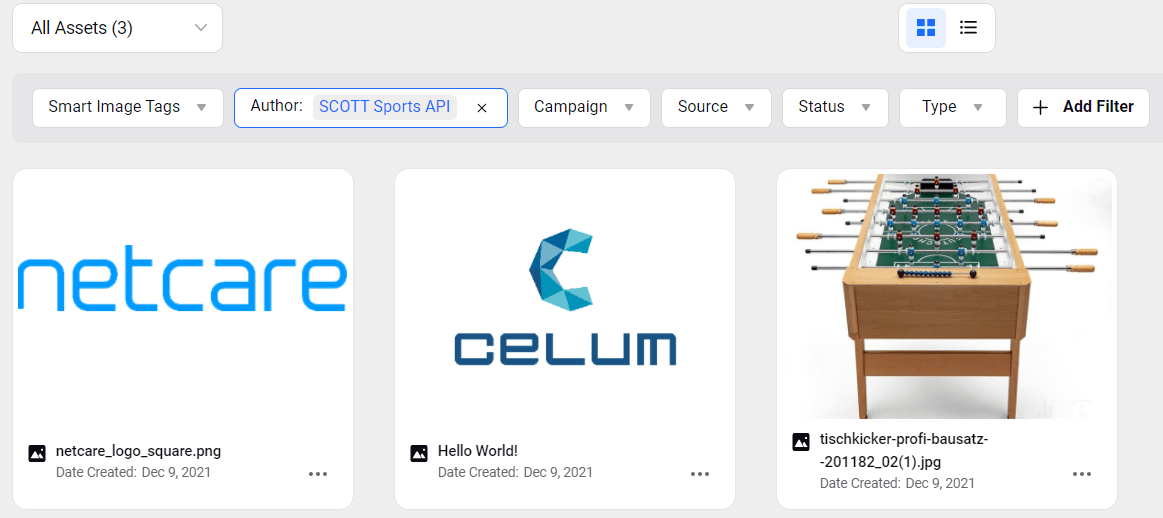Expand the Type filter dropdown
1163x518 pixels.
tap(952, 107)
